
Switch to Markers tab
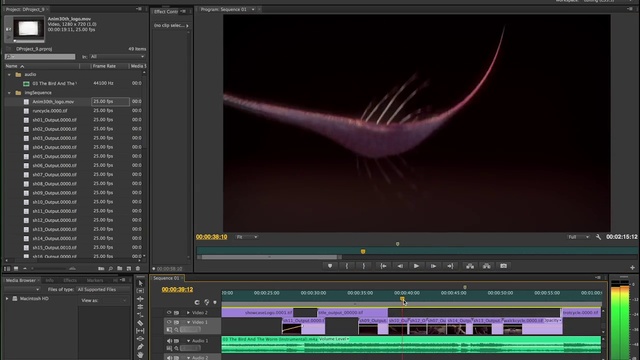pos(95,280)
